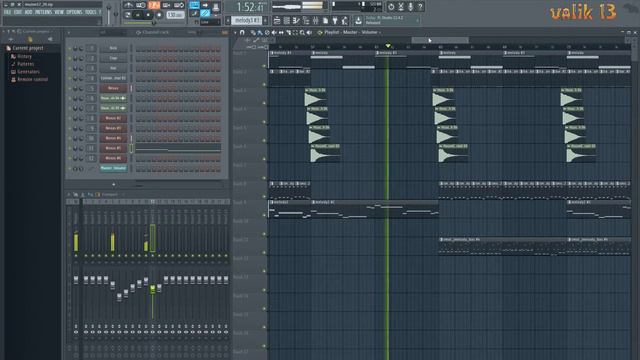Add channel with plus button

(113, 184)
